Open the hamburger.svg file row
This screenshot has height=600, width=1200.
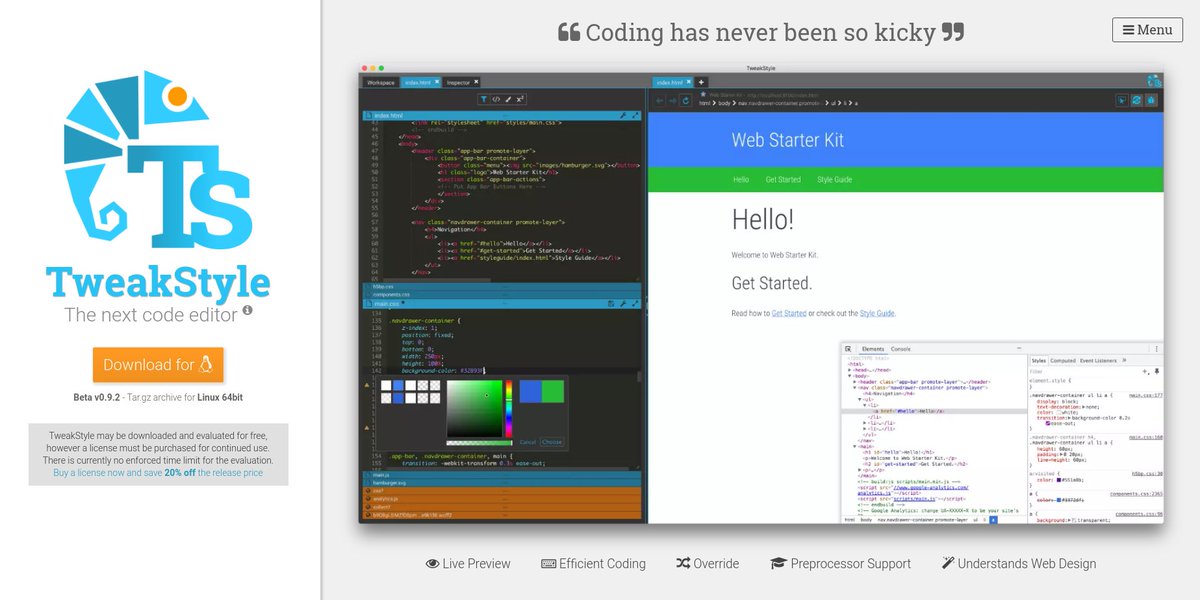click(x=501, y=483)
